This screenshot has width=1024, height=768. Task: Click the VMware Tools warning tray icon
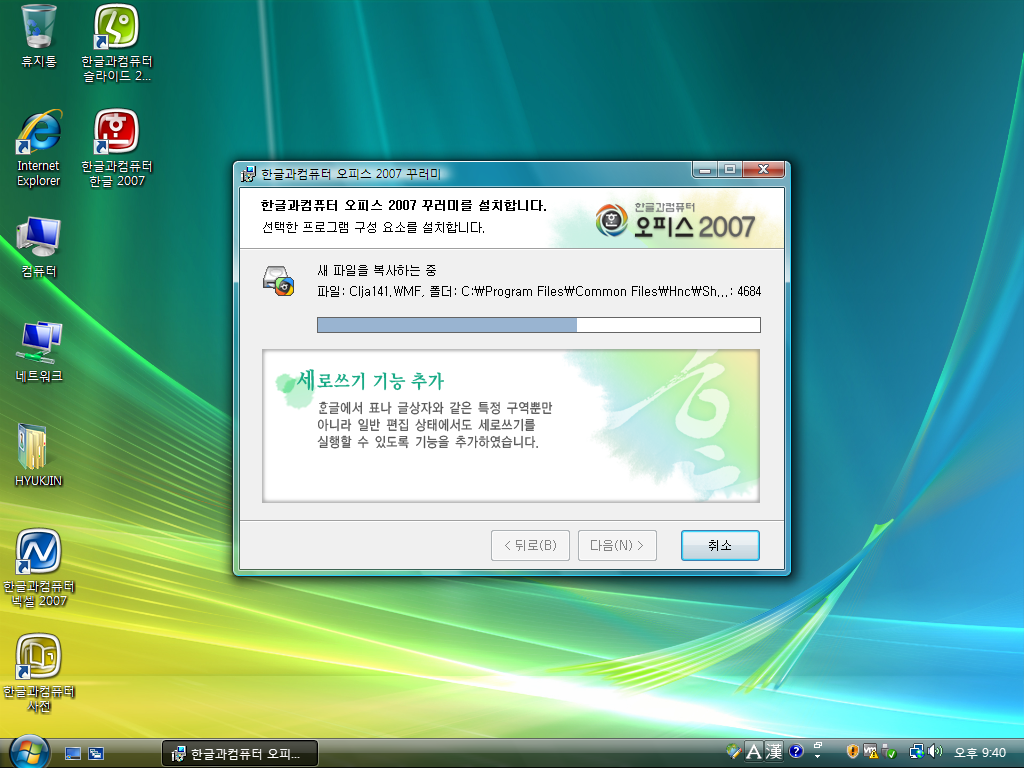pos(870,752)
